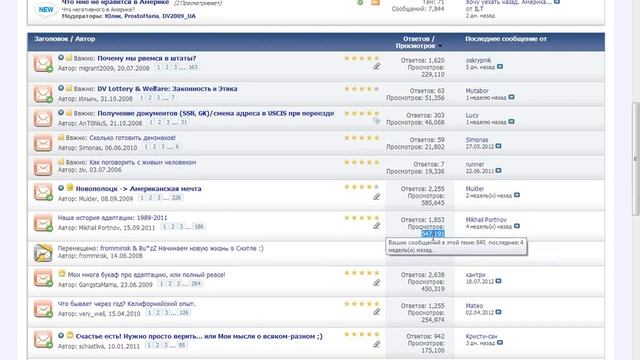Open last poster profile 'кантри'
Viewport: 640px width, 360px height.
[x=475, y=275]
